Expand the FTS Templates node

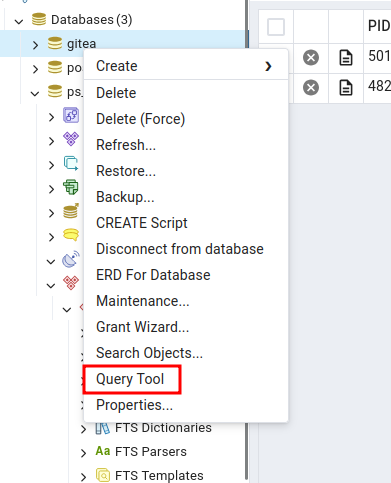83,477
